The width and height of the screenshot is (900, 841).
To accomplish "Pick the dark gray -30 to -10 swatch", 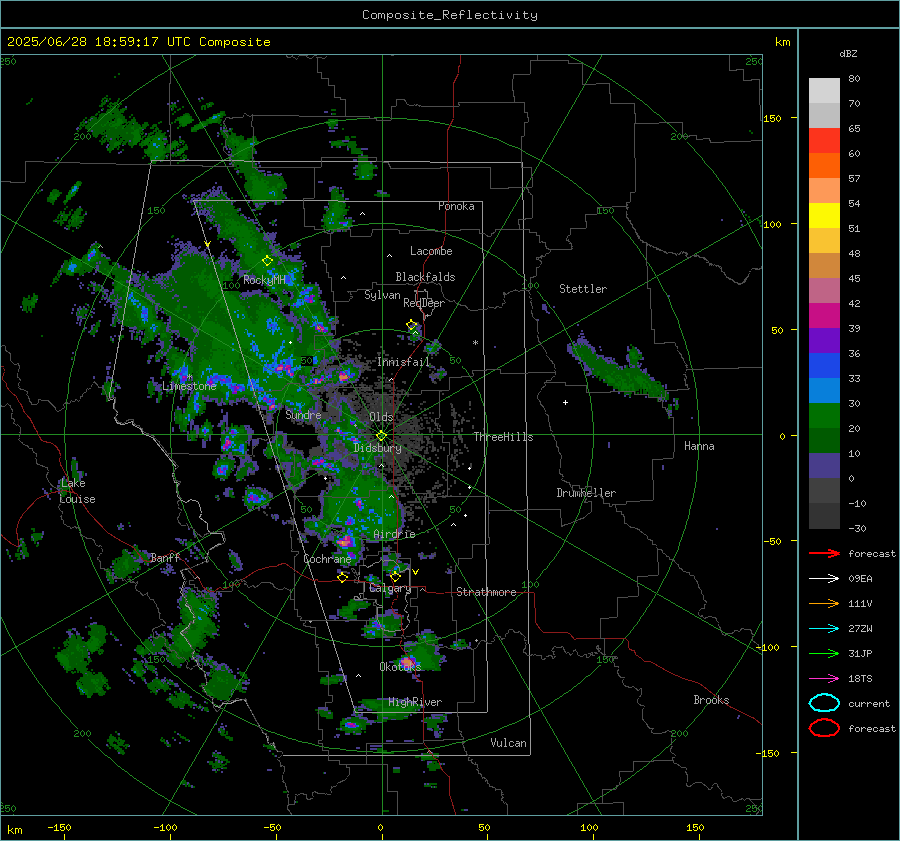I will (824, 516).
